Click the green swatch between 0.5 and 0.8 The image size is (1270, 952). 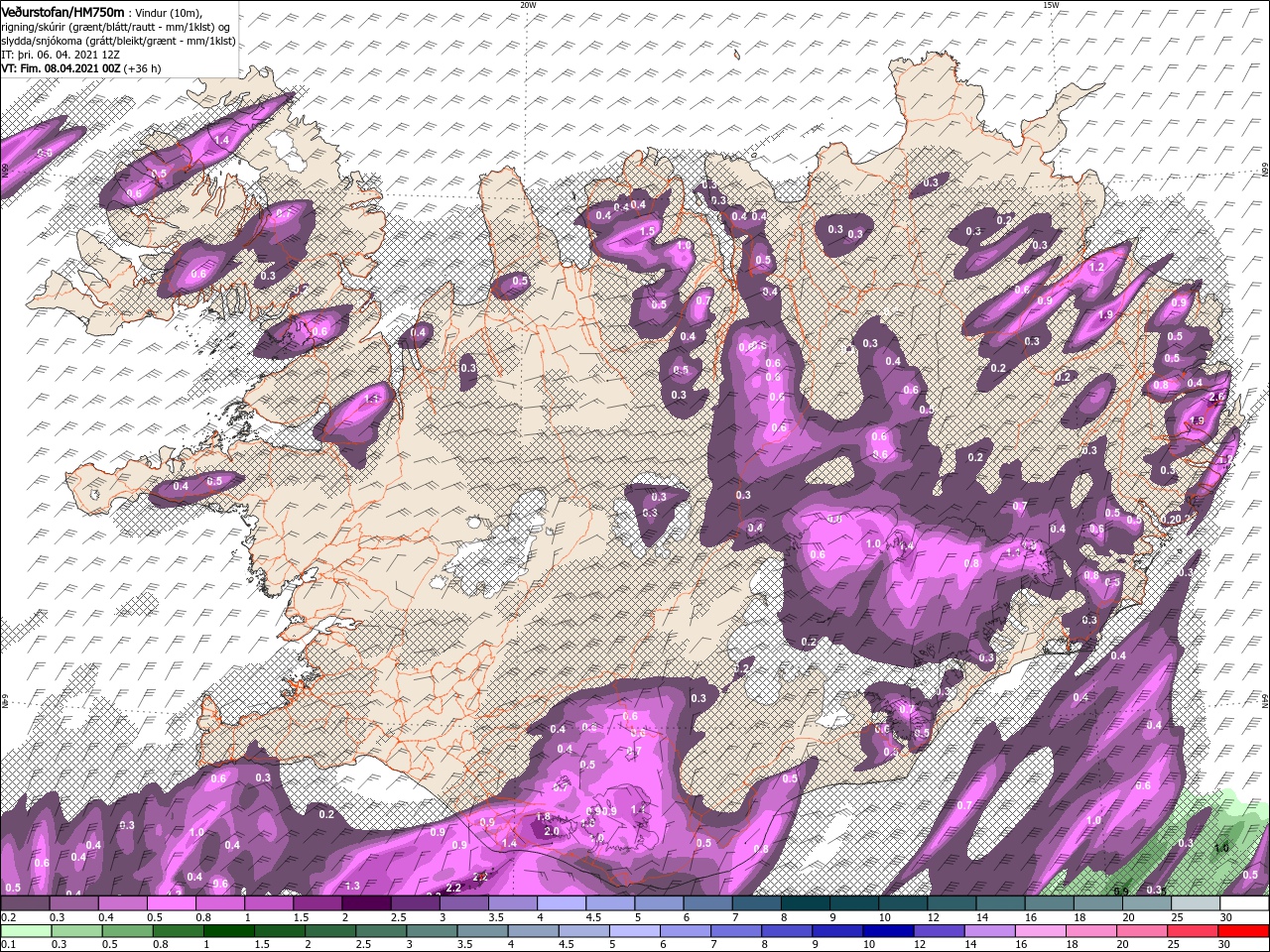(x=127, y=931)
